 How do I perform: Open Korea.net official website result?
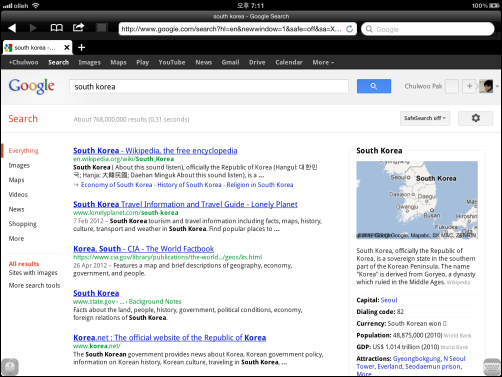pyautogui.click(x=170, y=338)
